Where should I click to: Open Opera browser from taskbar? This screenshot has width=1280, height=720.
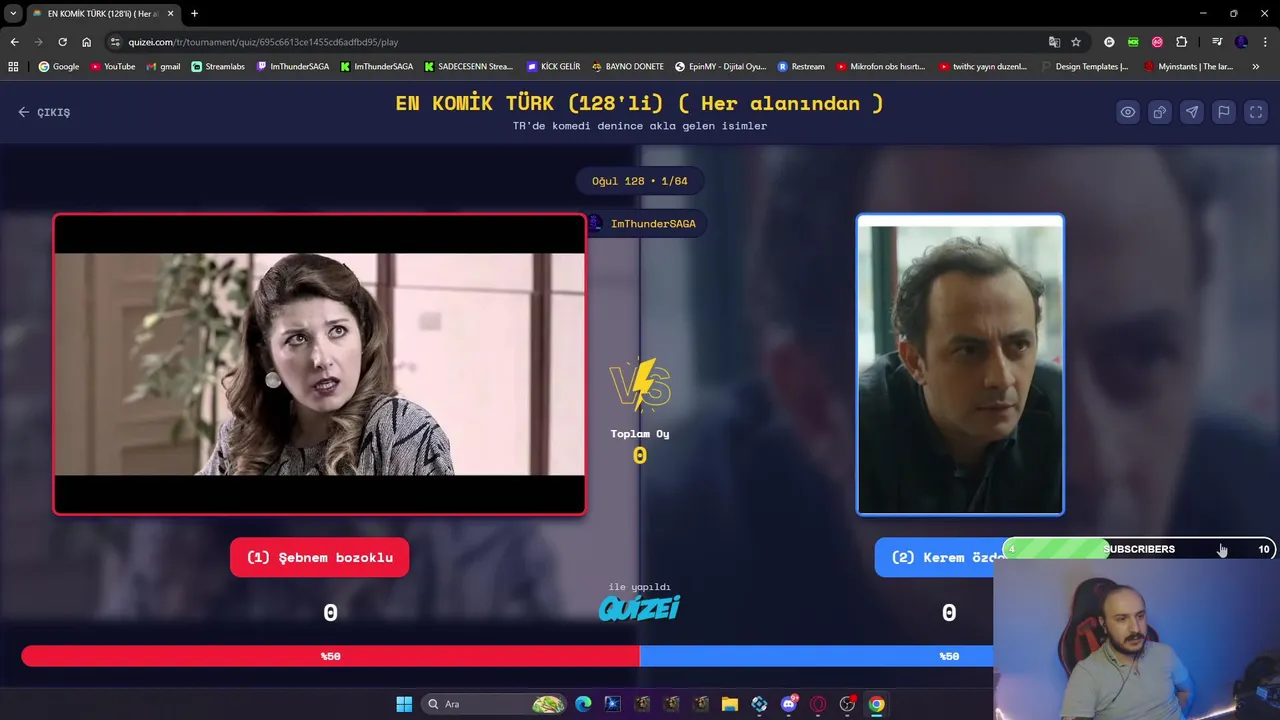pyautogui.click(x=818, y=704)
